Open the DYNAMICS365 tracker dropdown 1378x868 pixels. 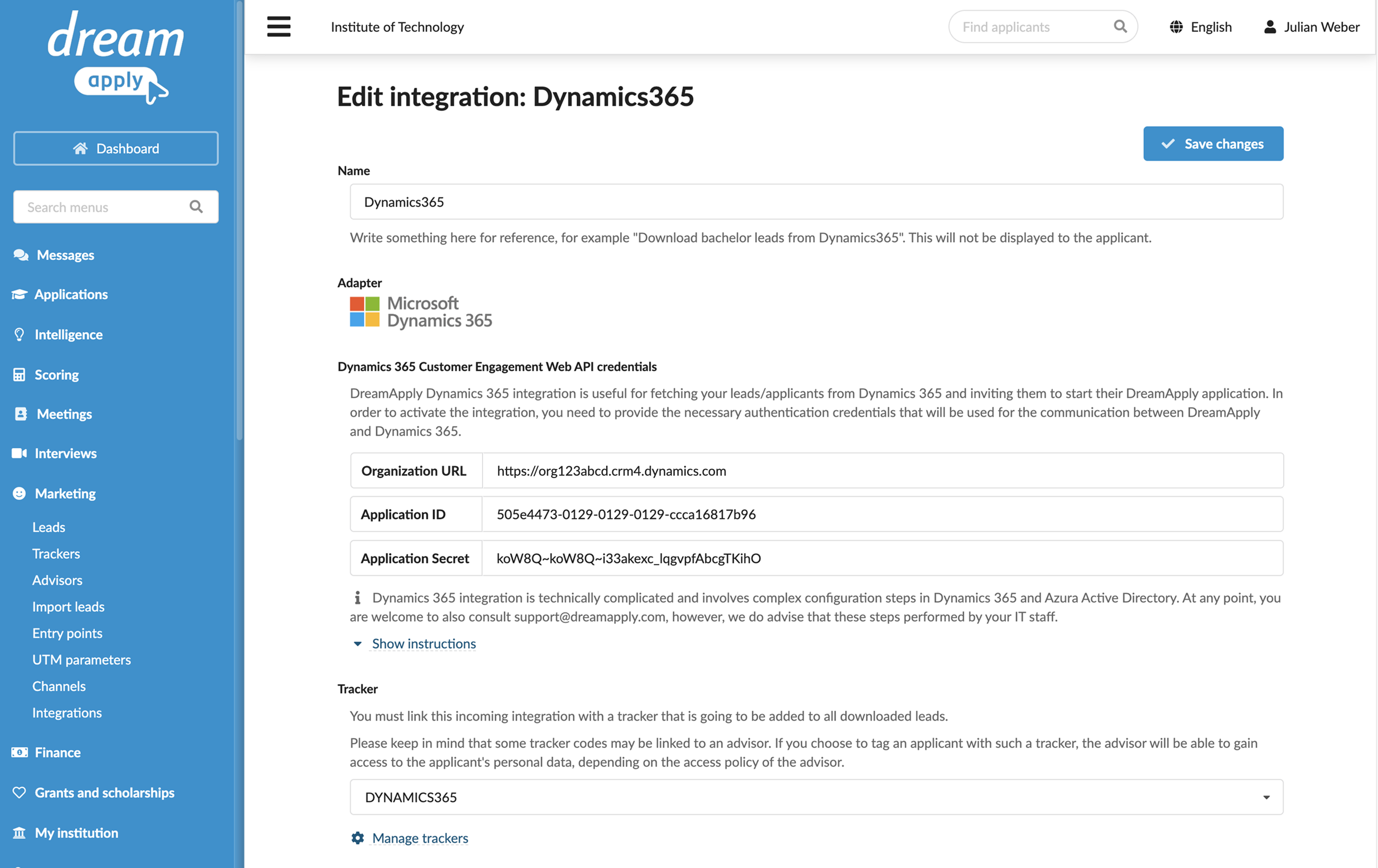(816, 797)
